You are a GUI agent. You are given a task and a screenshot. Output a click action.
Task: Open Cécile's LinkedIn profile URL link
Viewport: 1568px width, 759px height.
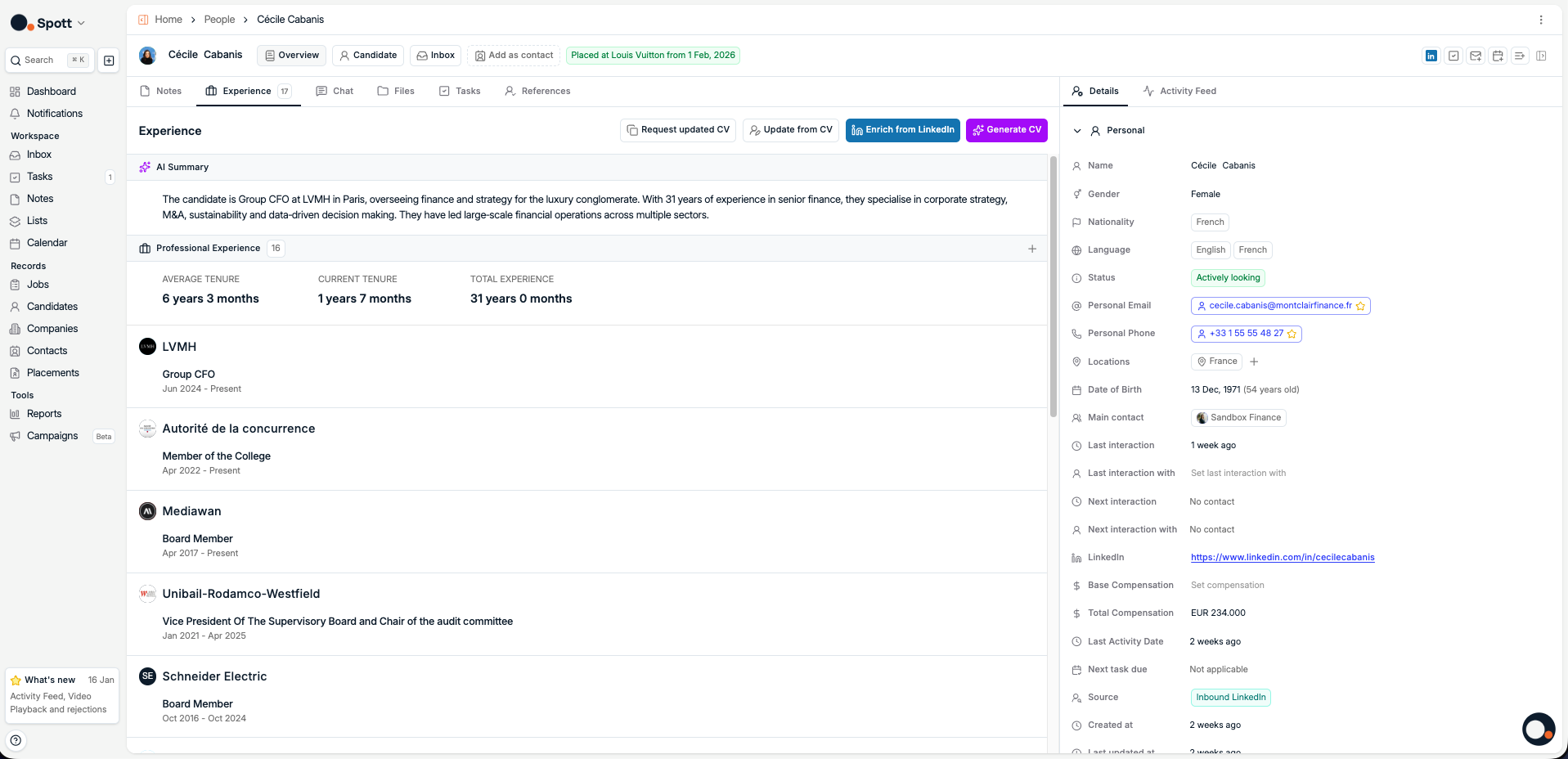pyautogui.click(x=1282, y=557)
